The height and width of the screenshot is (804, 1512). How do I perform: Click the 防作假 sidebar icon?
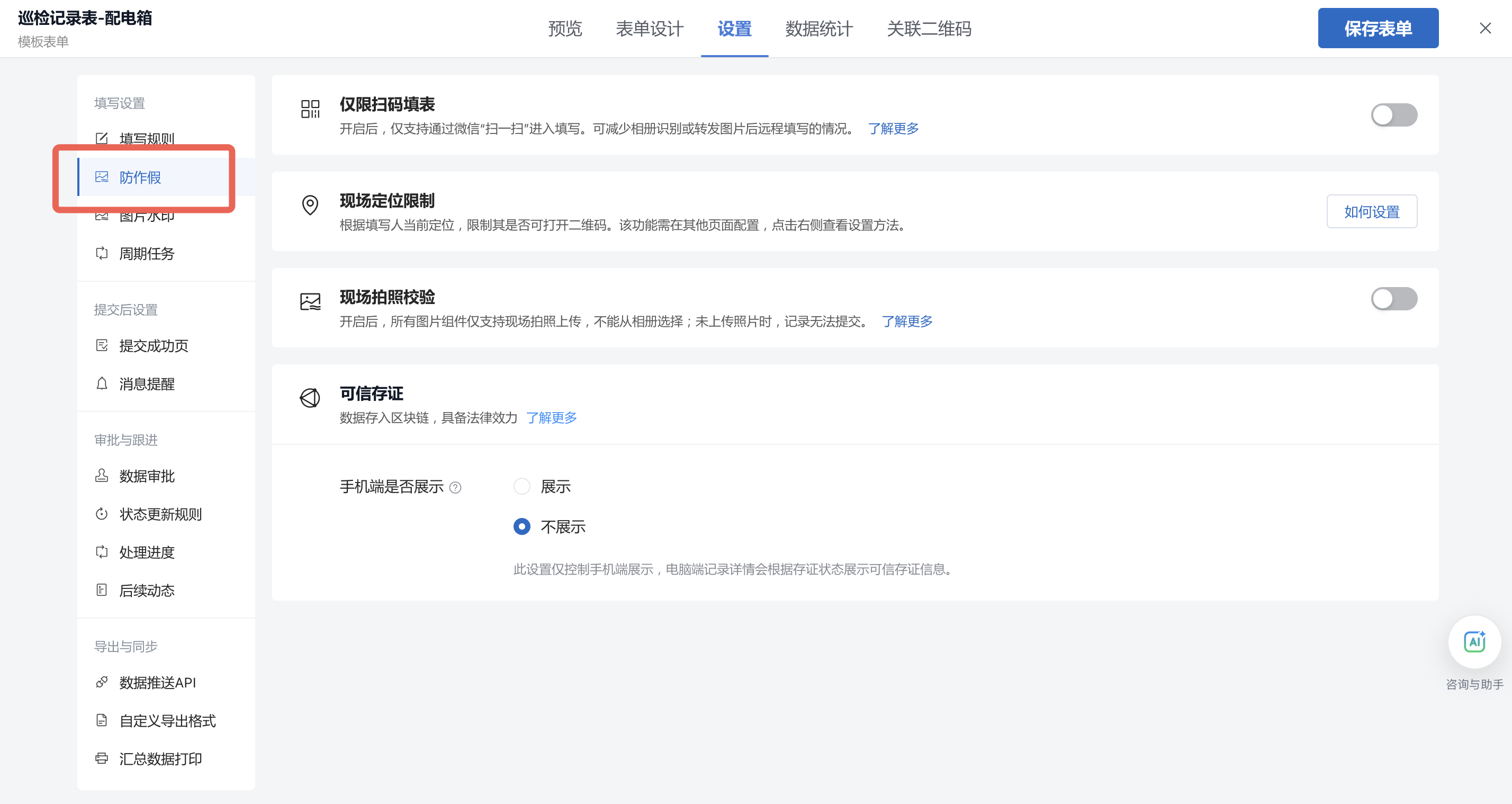[x=102, y=177]
